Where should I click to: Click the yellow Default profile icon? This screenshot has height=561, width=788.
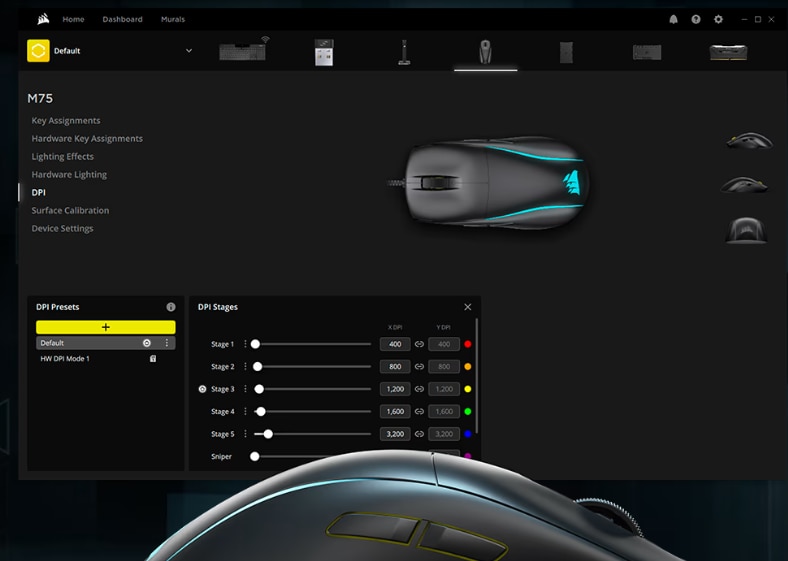(38, 51)
